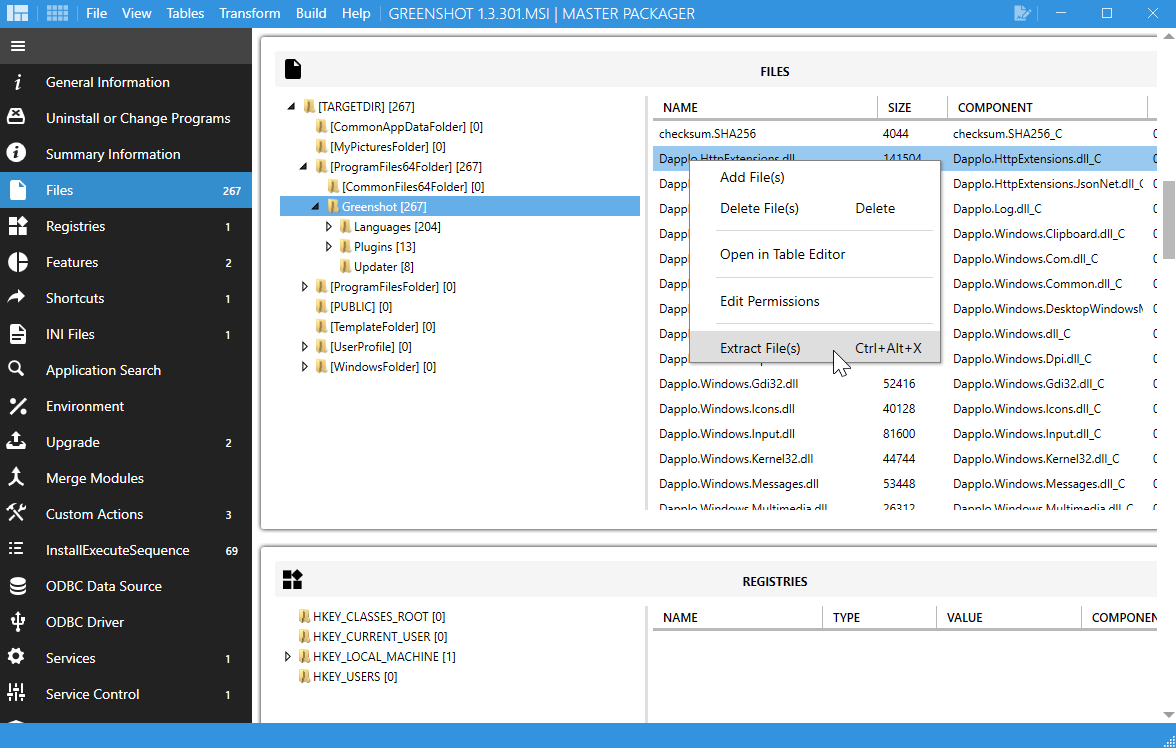Choose Extract File(s) from context menu
Viewport: 1176px width, 748px height.
pos(760,348)
